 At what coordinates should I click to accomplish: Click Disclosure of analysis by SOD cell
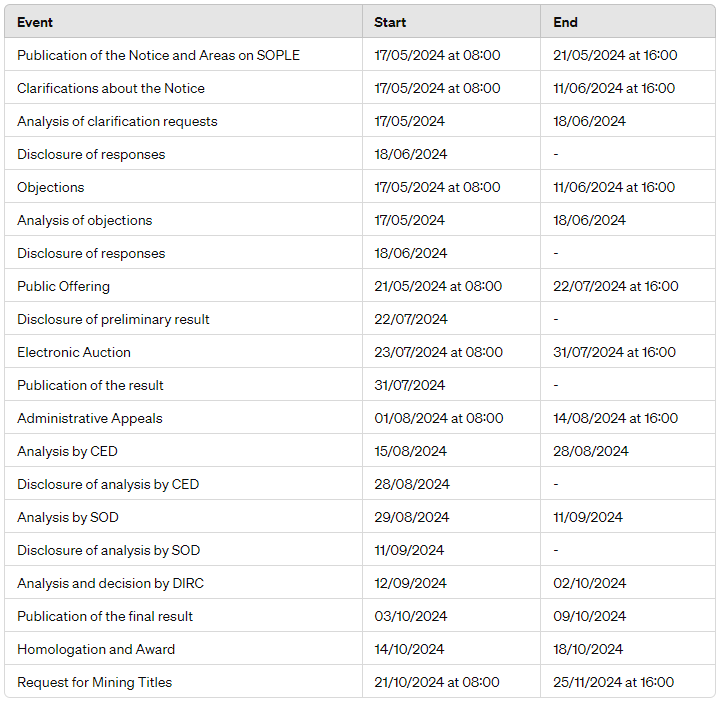(108, 550)
